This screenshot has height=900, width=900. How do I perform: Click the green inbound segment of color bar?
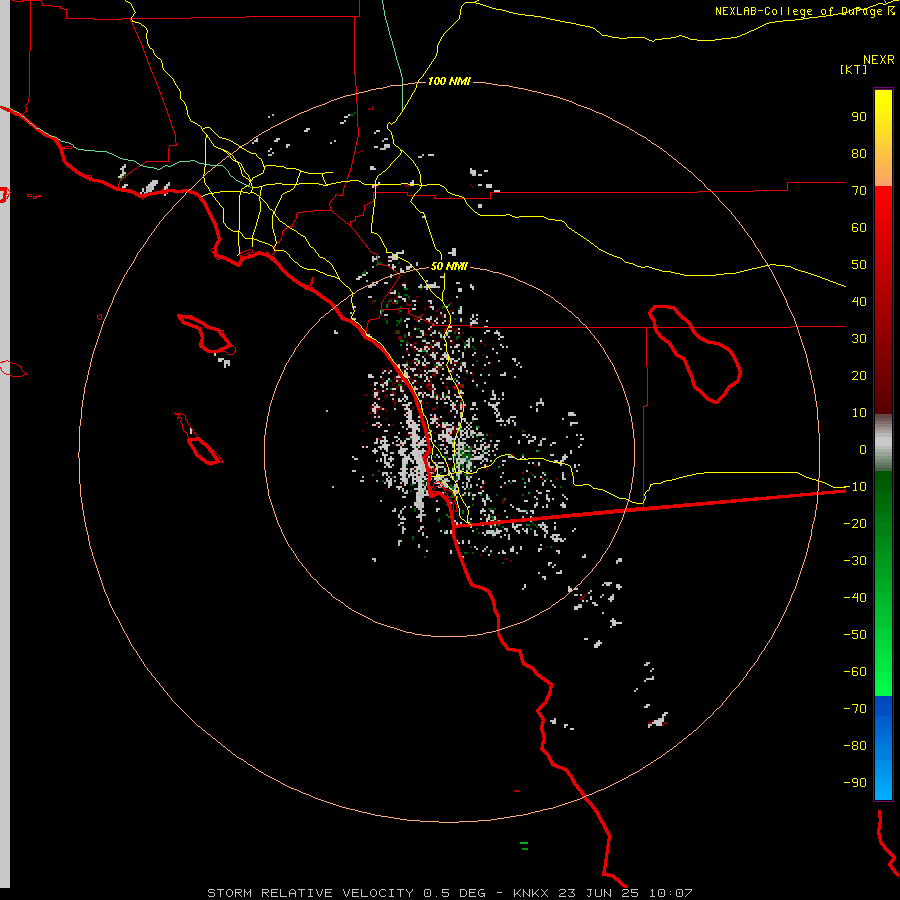(x=883, y=584)
